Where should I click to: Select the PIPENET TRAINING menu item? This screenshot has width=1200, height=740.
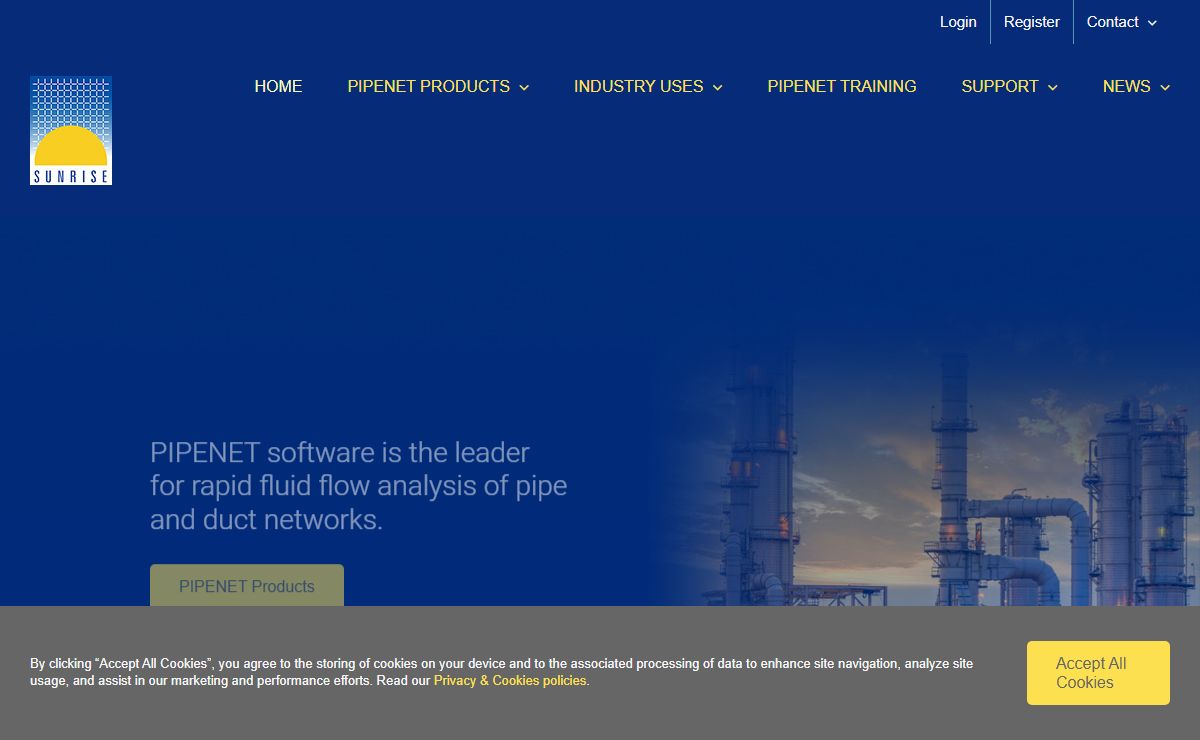tap(842, 87)
